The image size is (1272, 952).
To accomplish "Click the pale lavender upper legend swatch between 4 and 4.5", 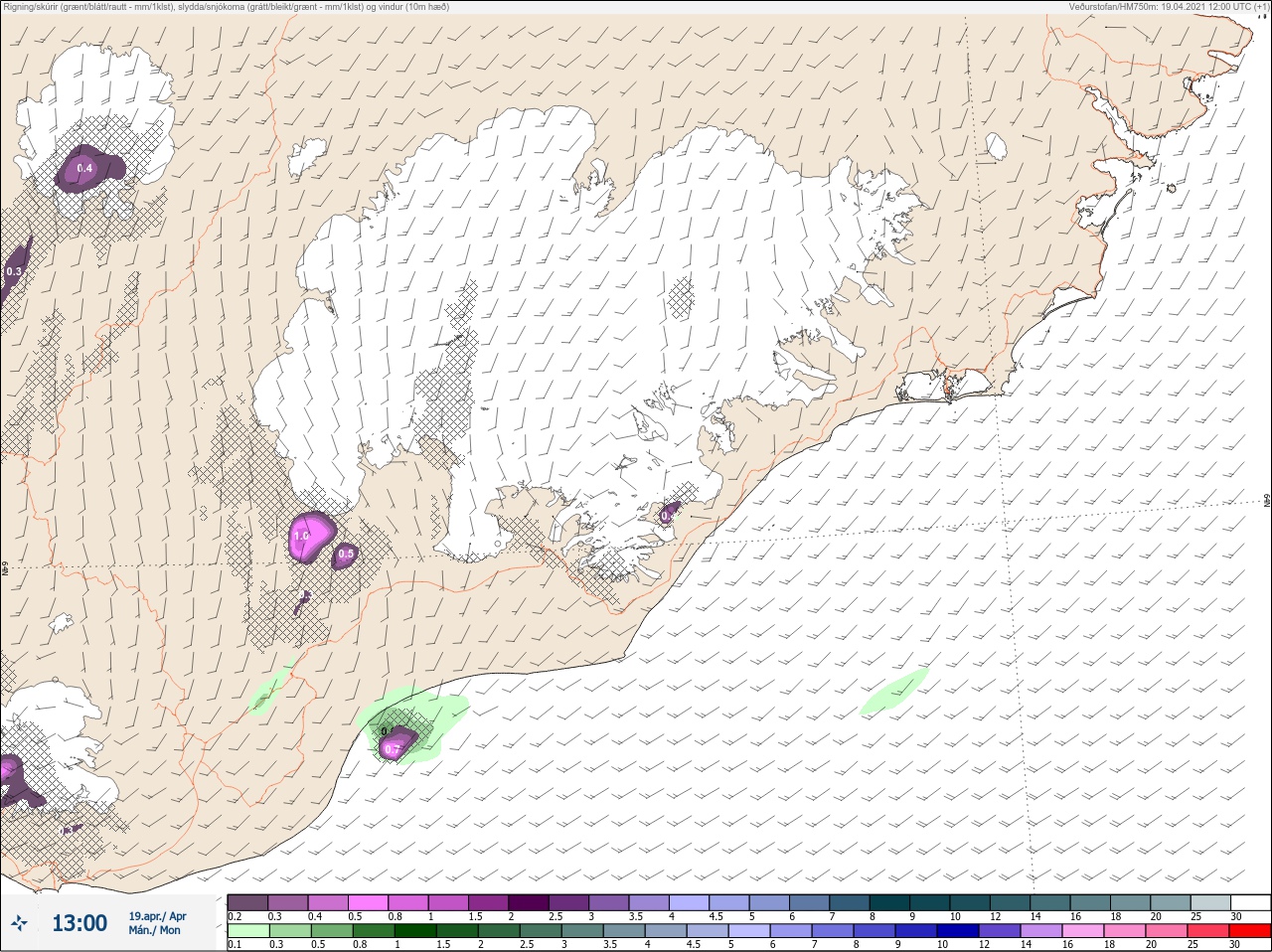I will pos(691,902).
